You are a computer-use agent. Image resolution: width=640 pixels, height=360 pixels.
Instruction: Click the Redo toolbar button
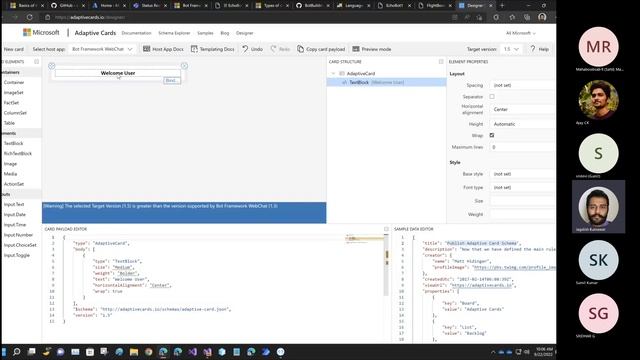pos(280,49)
